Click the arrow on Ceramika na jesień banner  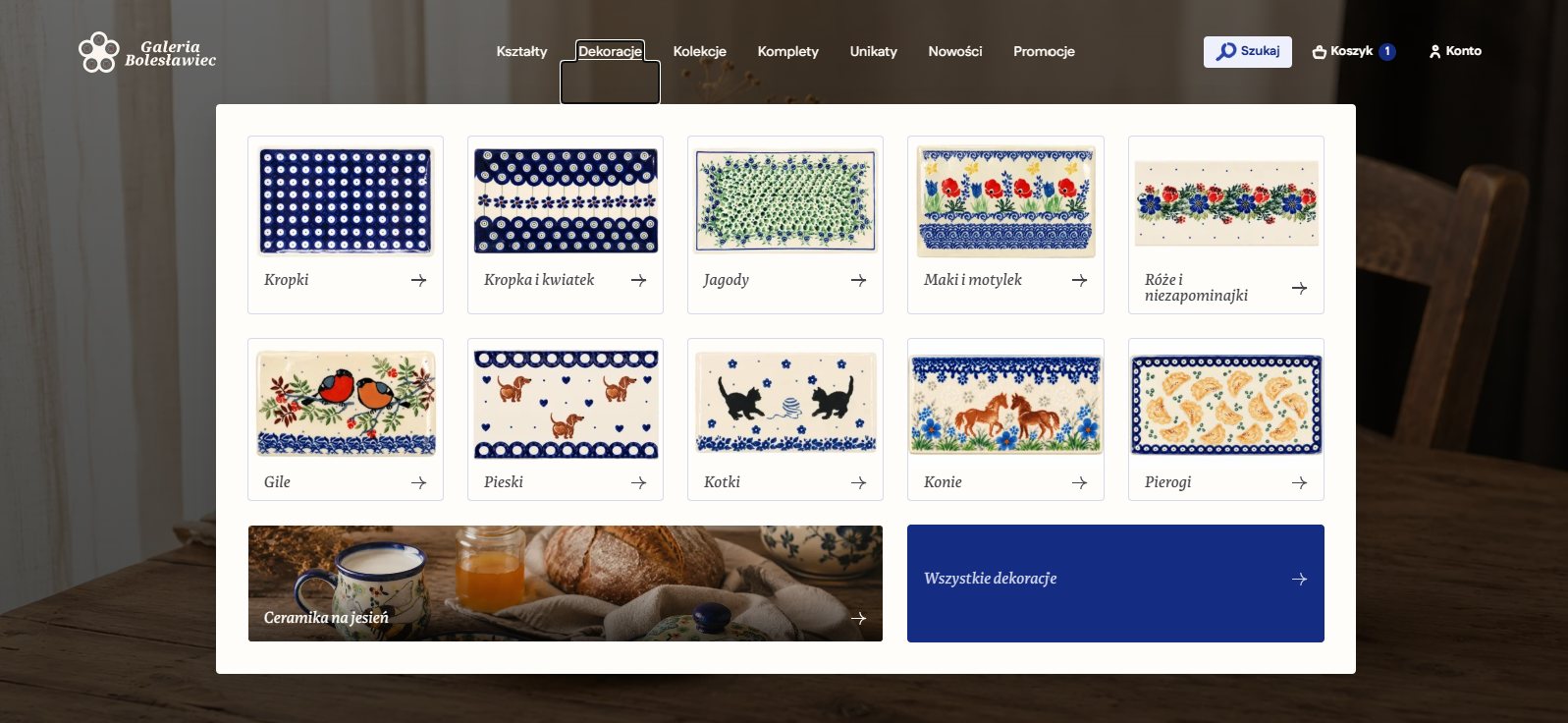858,618
